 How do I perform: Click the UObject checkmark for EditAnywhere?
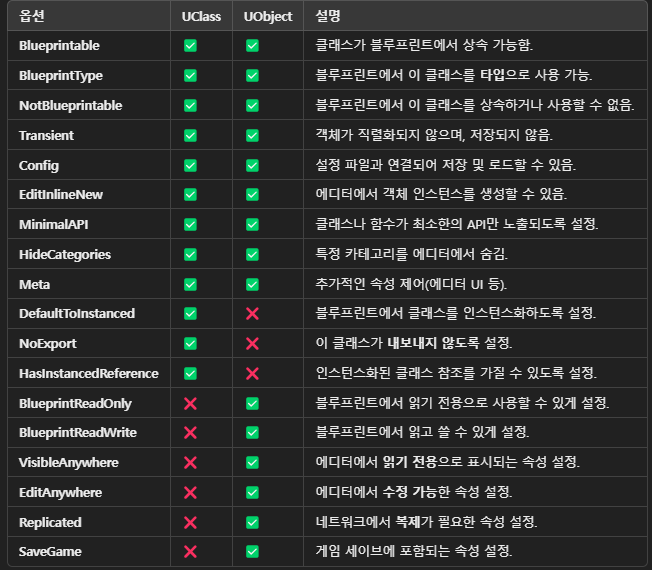(x=252, y=493)
